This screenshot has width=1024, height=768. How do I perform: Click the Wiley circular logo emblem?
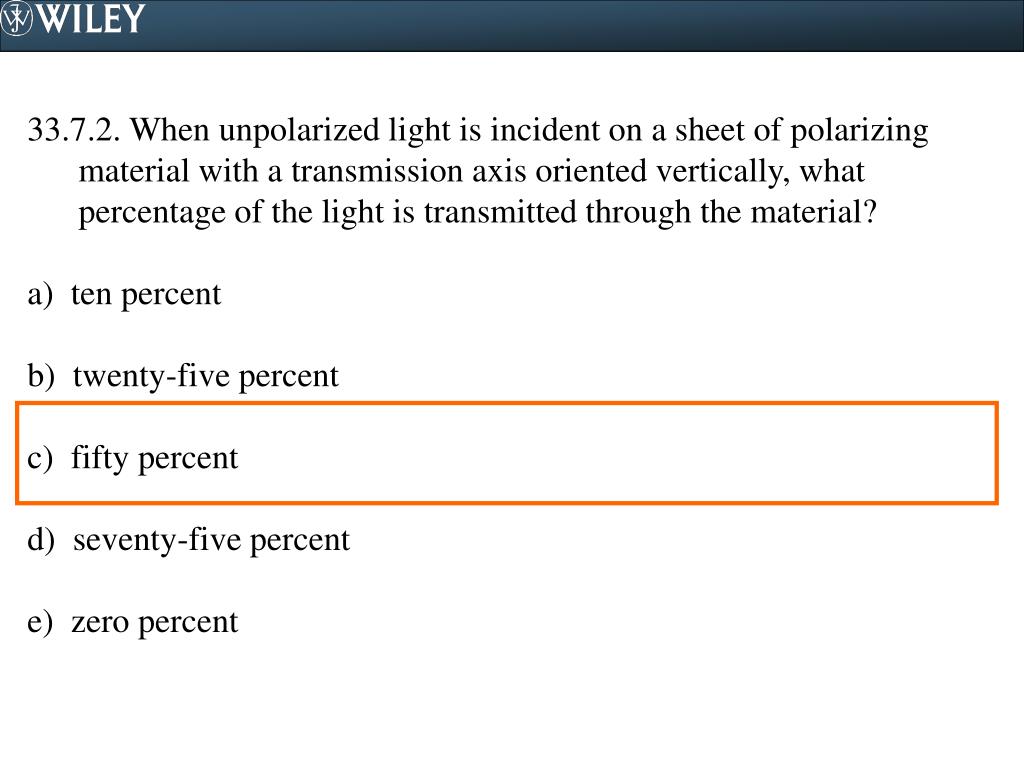click(16, 18)
